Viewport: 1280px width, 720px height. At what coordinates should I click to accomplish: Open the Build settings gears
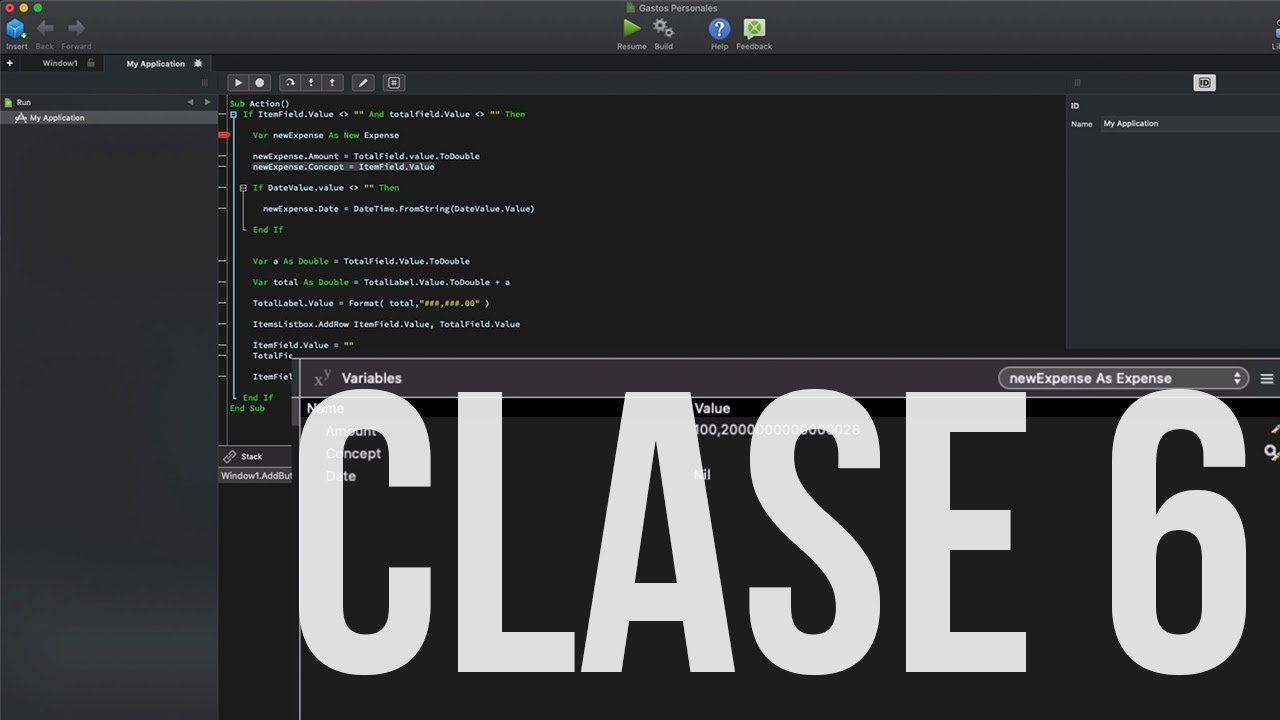coord(663,28)
